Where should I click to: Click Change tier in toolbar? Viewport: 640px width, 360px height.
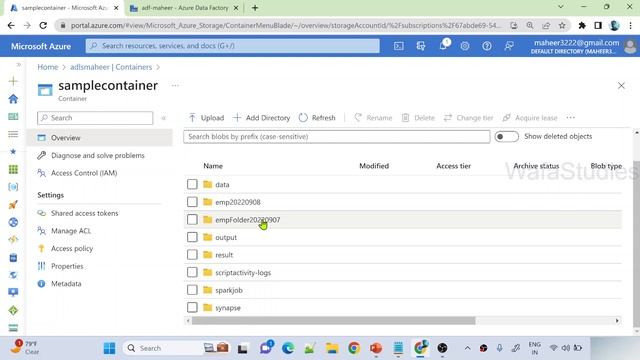pyautogui.click(x=469, y=118)
